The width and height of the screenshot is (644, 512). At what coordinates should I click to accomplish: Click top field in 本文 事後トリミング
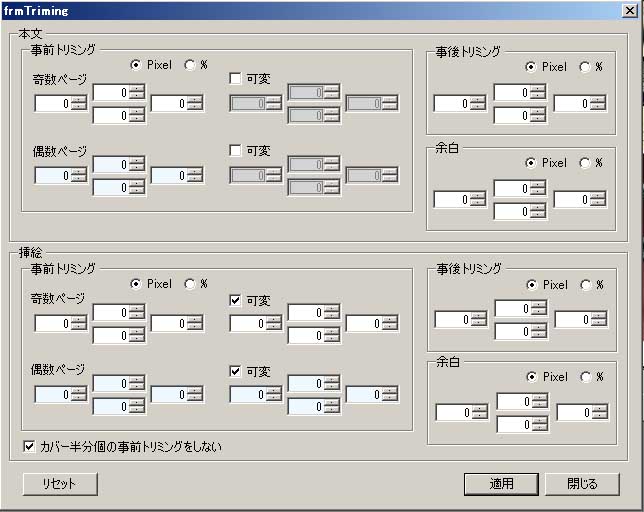coord(520,92)
